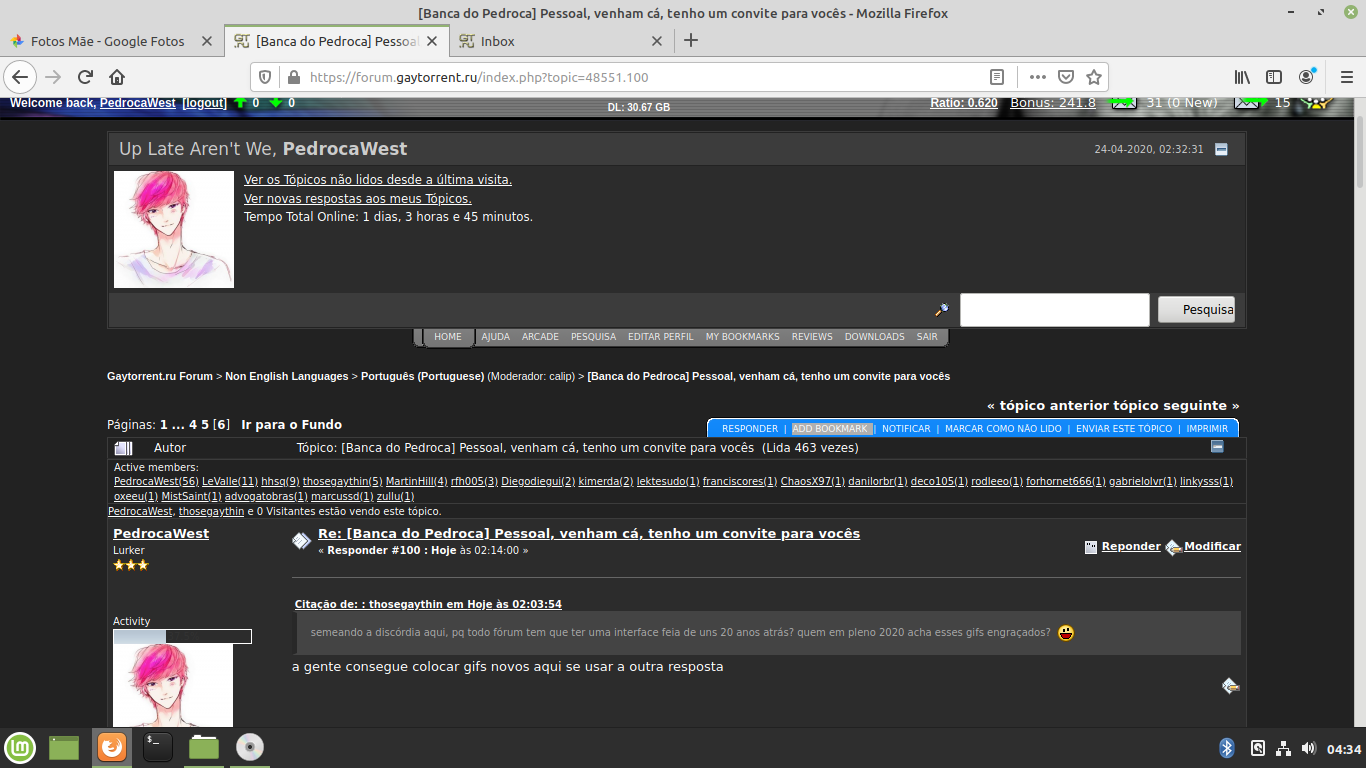Screen dimensions: 1366x768
Task: Open the inbox envelope icon showing 31 messages
Action: point(1122,103)
